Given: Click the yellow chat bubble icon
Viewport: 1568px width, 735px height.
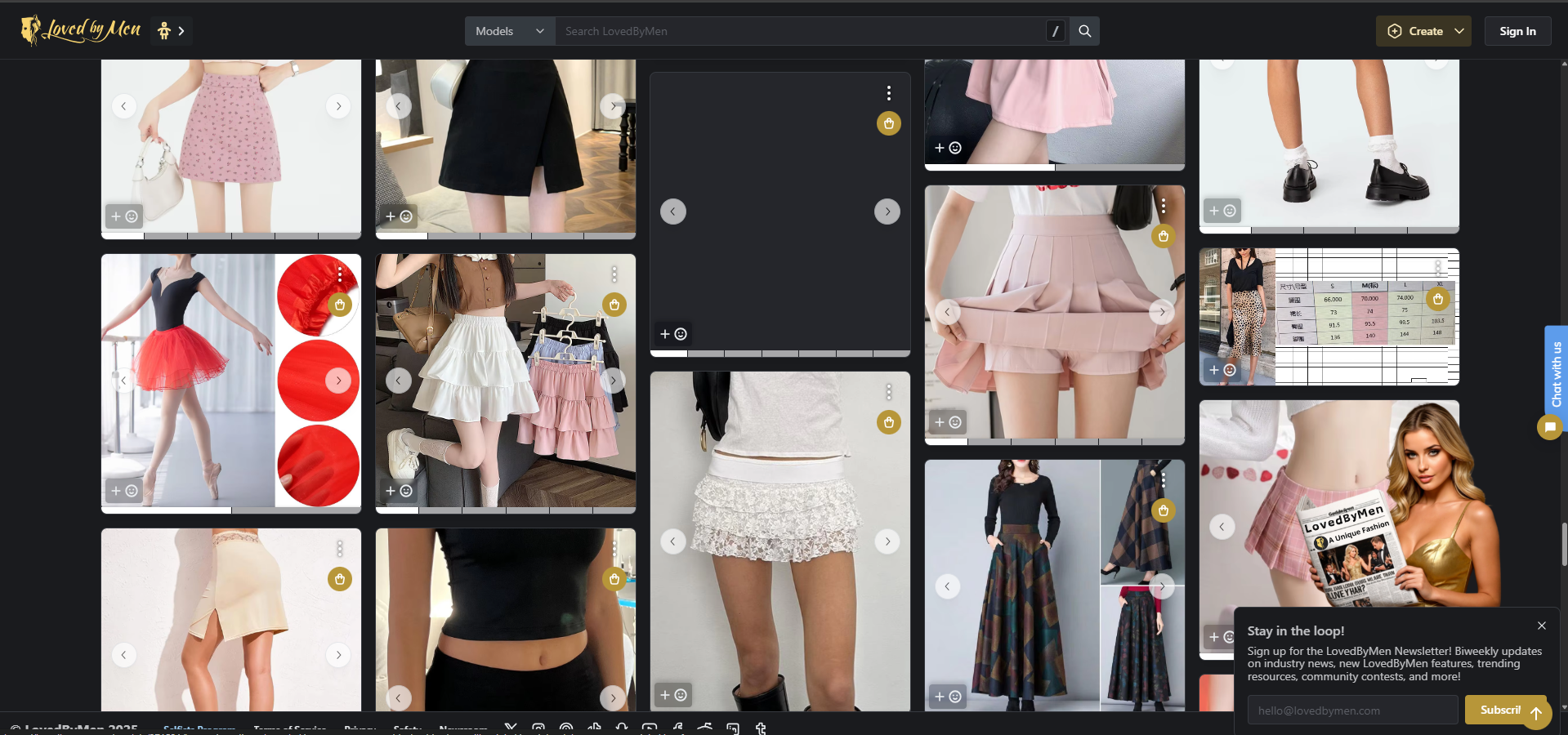Looking at the screenshot, I should [1549, 427].
